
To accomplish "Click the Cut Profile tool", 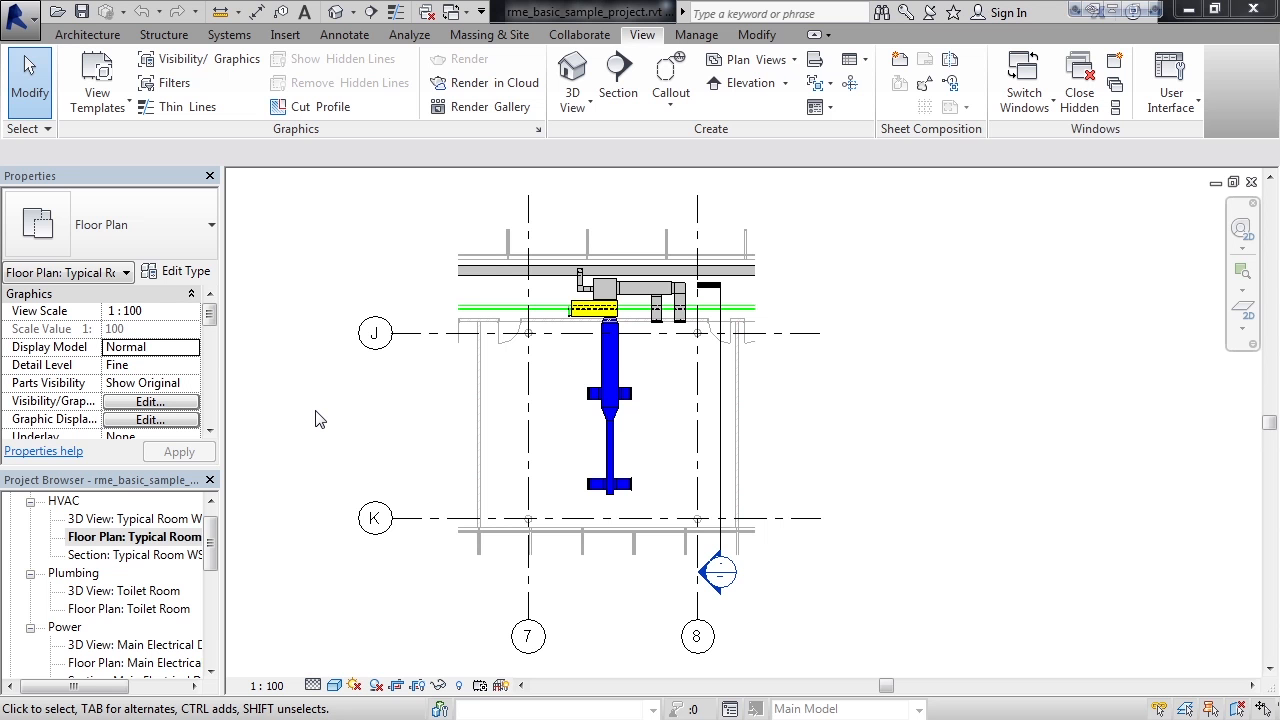I will point(310,107).
